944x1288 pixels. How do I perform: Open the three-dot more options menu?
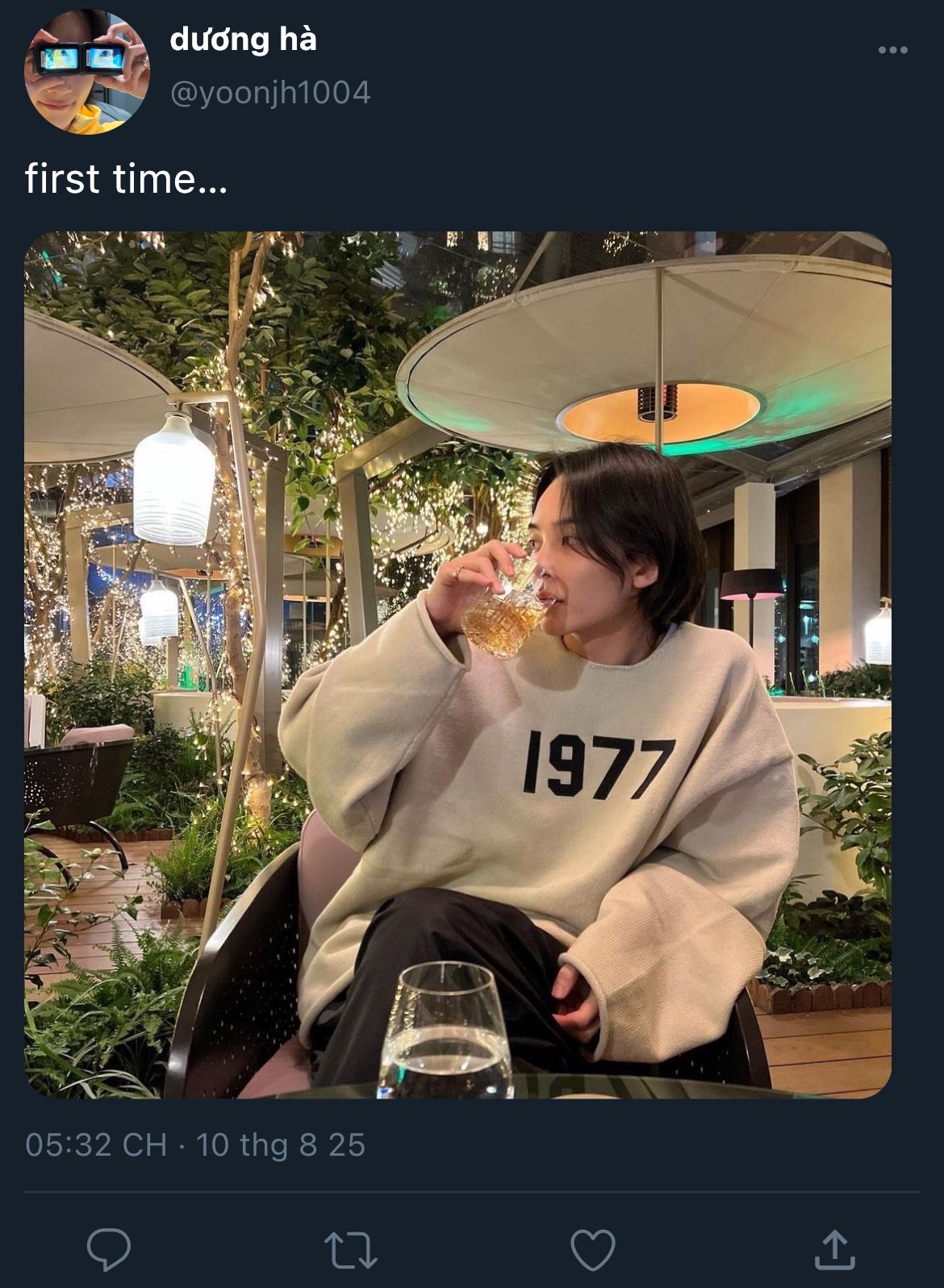[x=892, y=50]
